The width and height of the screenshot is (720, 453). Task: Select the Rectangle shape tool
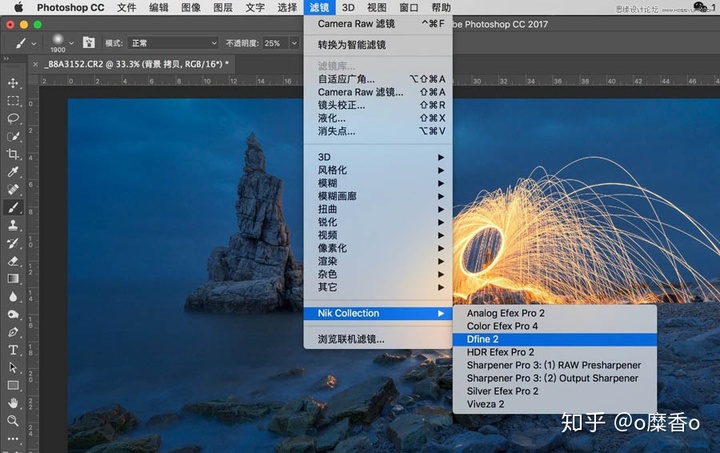click(13, 386)
